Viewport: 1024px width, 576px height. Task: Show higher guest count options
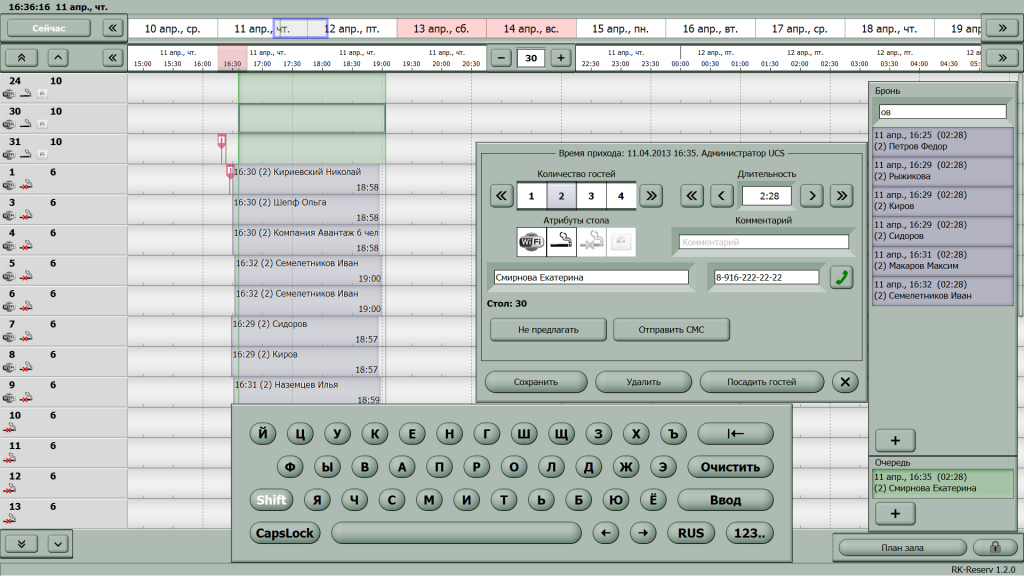(651, 196)
